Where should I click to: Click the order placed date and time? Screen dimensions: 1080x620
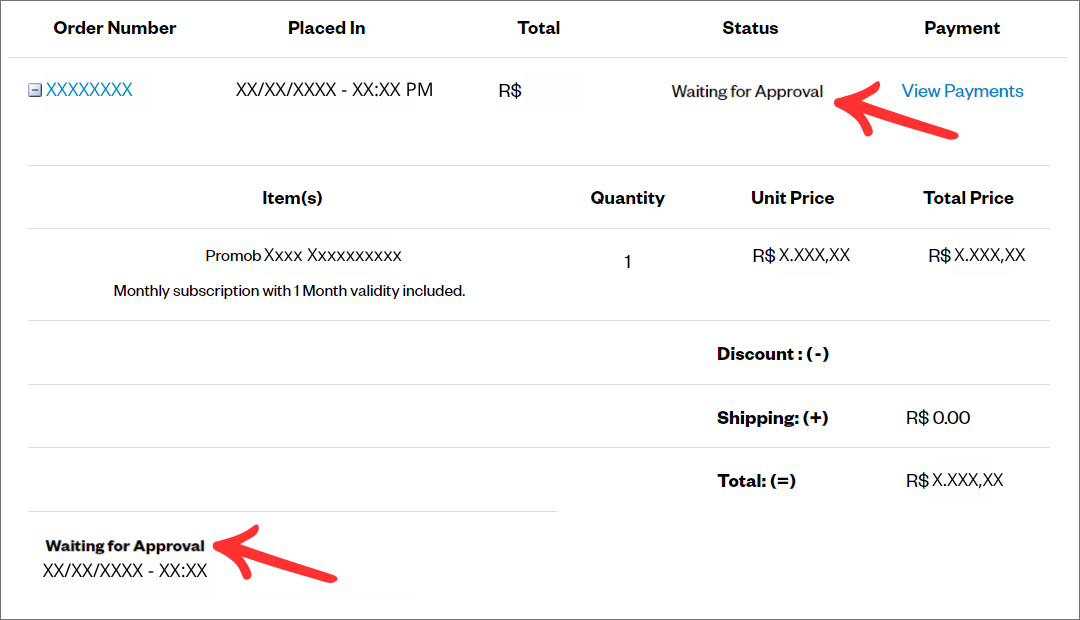pos(334,90)
